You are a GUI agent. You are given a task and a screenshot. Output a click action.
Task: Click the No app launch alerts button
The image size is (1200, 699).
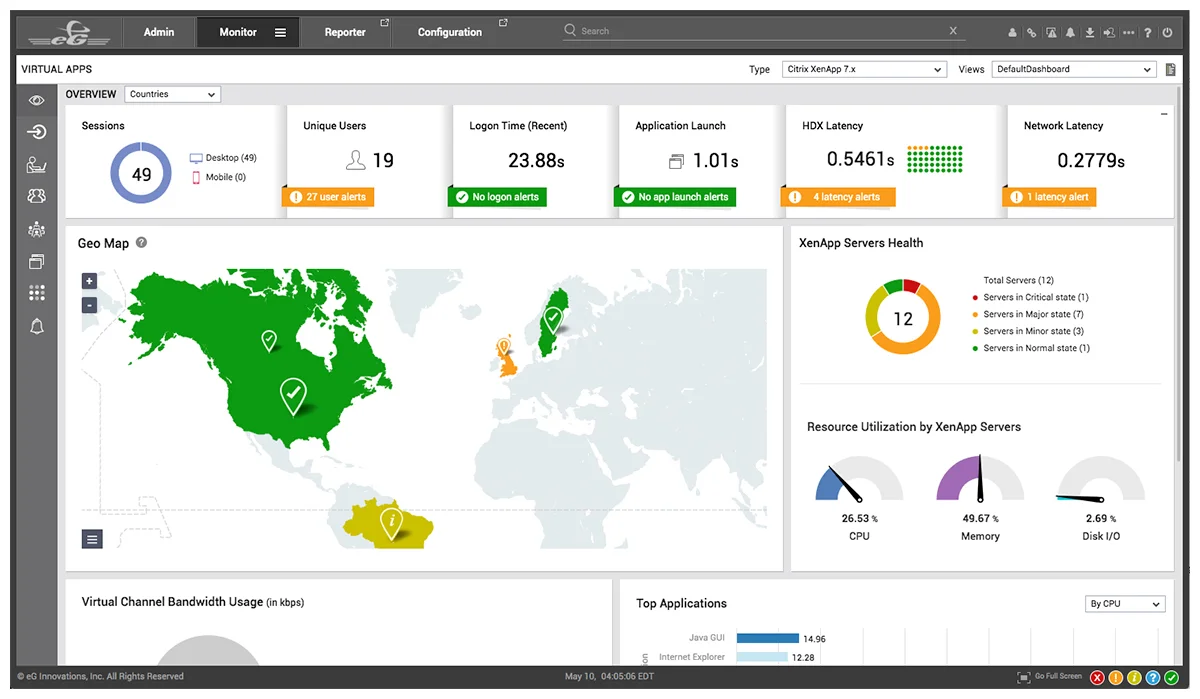click(675, 197)
